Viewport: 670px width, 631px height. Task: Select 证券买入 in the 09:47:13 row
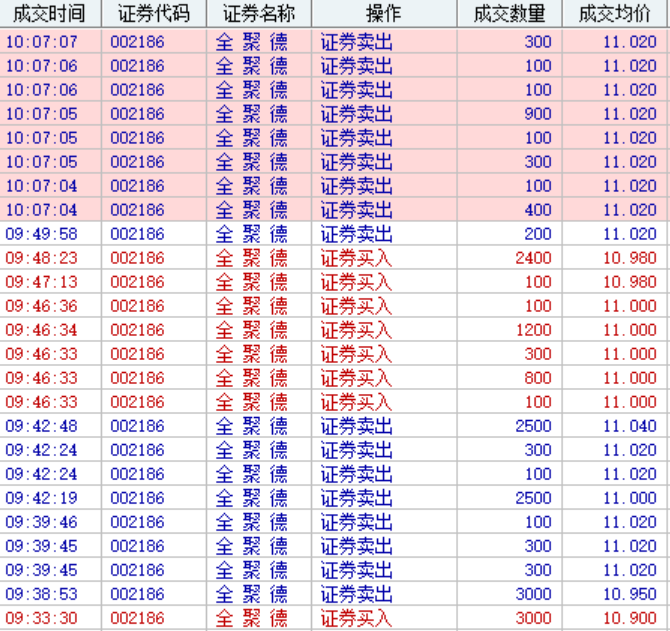356,282
